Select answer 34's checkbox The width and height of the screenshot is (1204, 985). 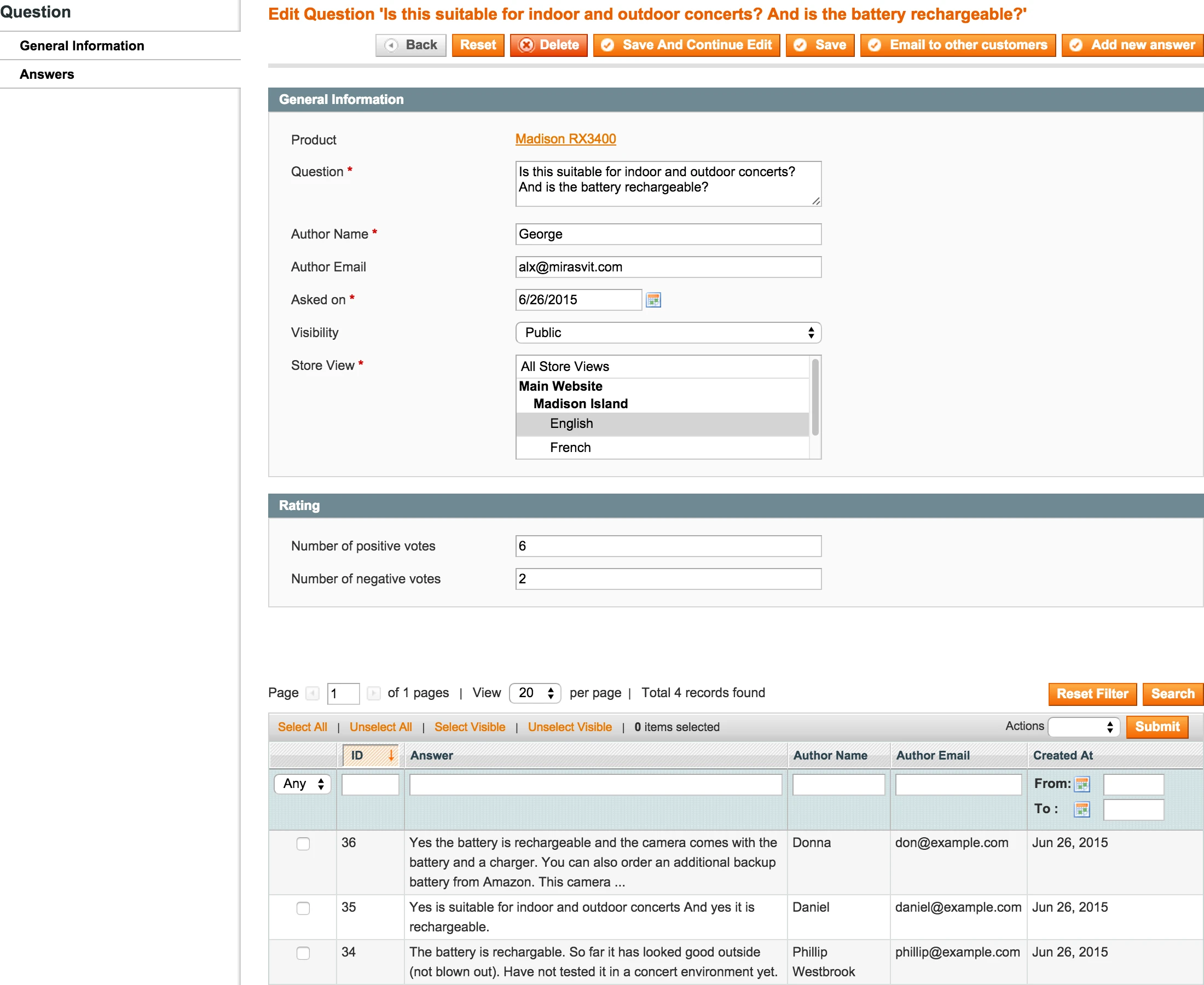[303, 953]
